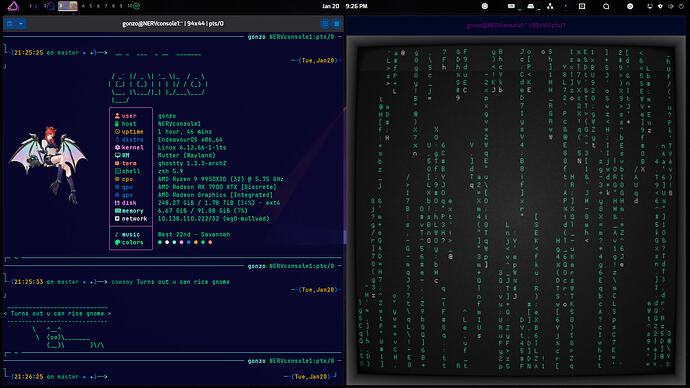Click term value ghostty 1.2.3-arch2
This screenshot has width=690, height=388.
[192, 163]
